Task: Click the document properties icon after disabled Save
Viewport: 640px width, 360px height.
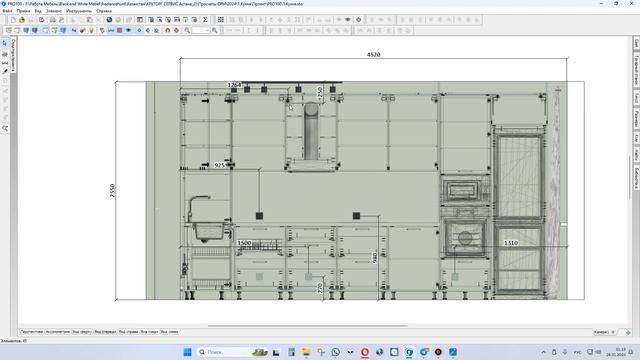Action: [x=42, y=20]
